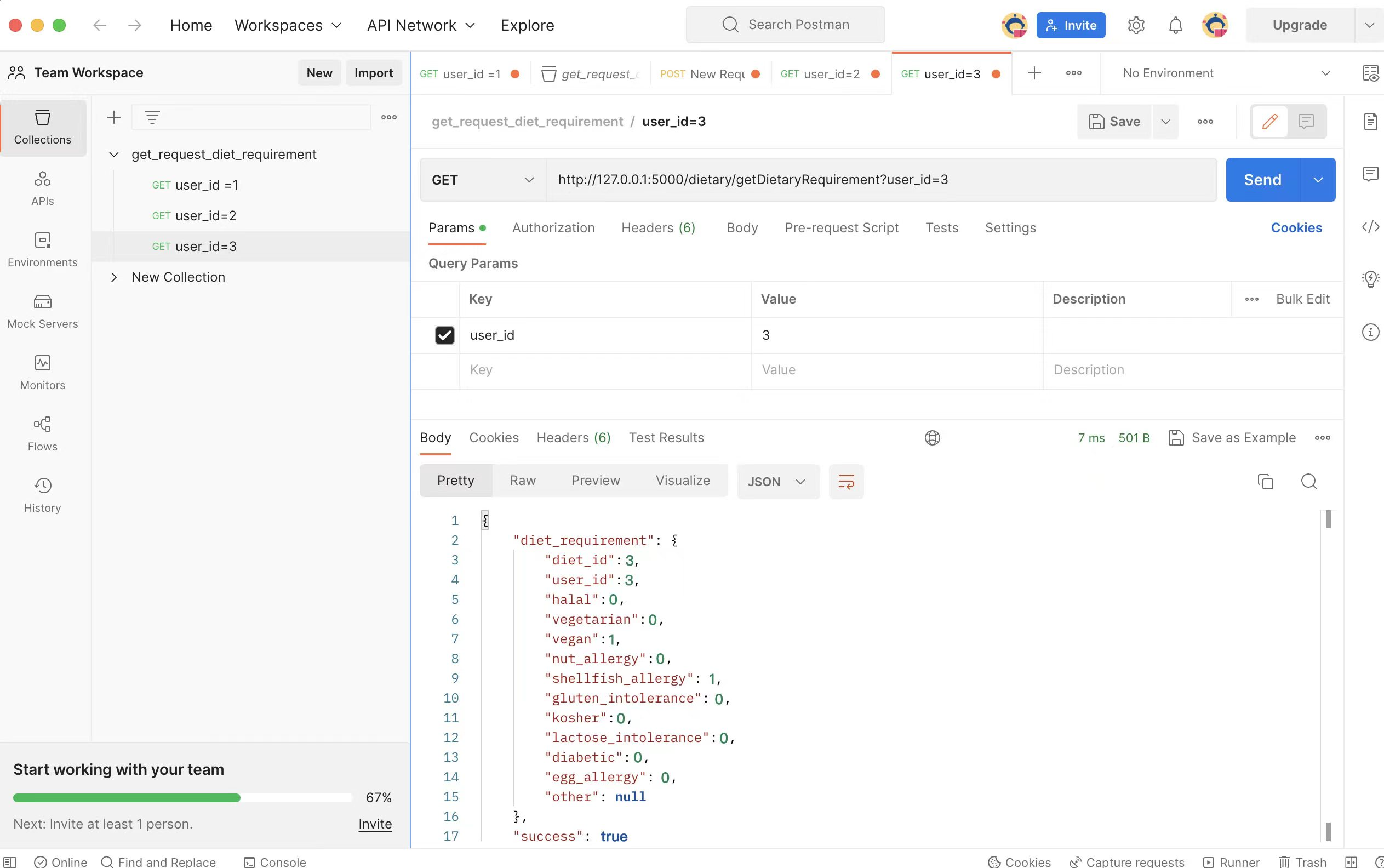Open the environment quick look
The width and height of the screenshot is (1384, 868).
1371,73
